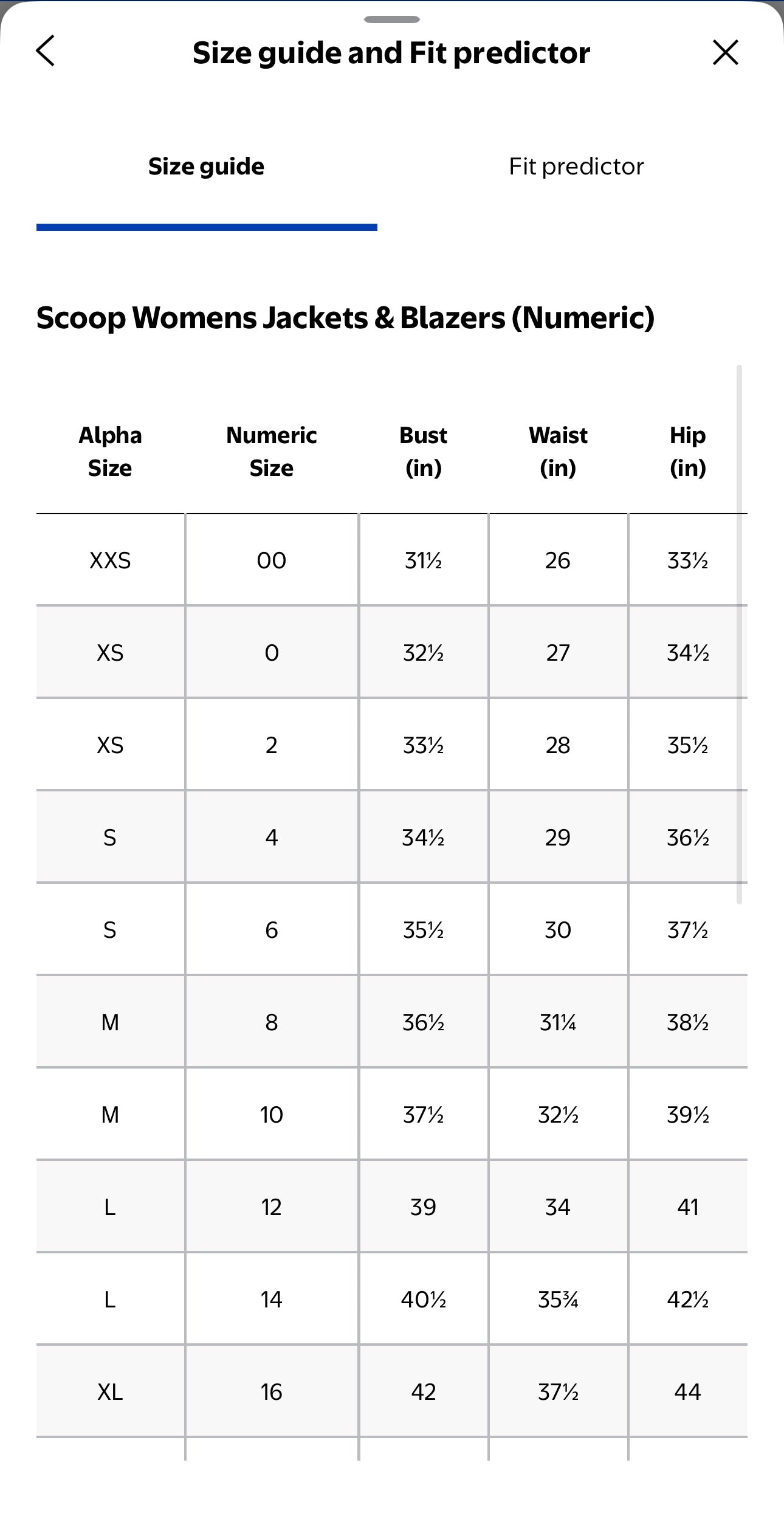This screenshot has height=1522, width=784.
Task: Tap the 31¼ waist measurement cell
Action: pyautogui.click(x=558, y=1022)
